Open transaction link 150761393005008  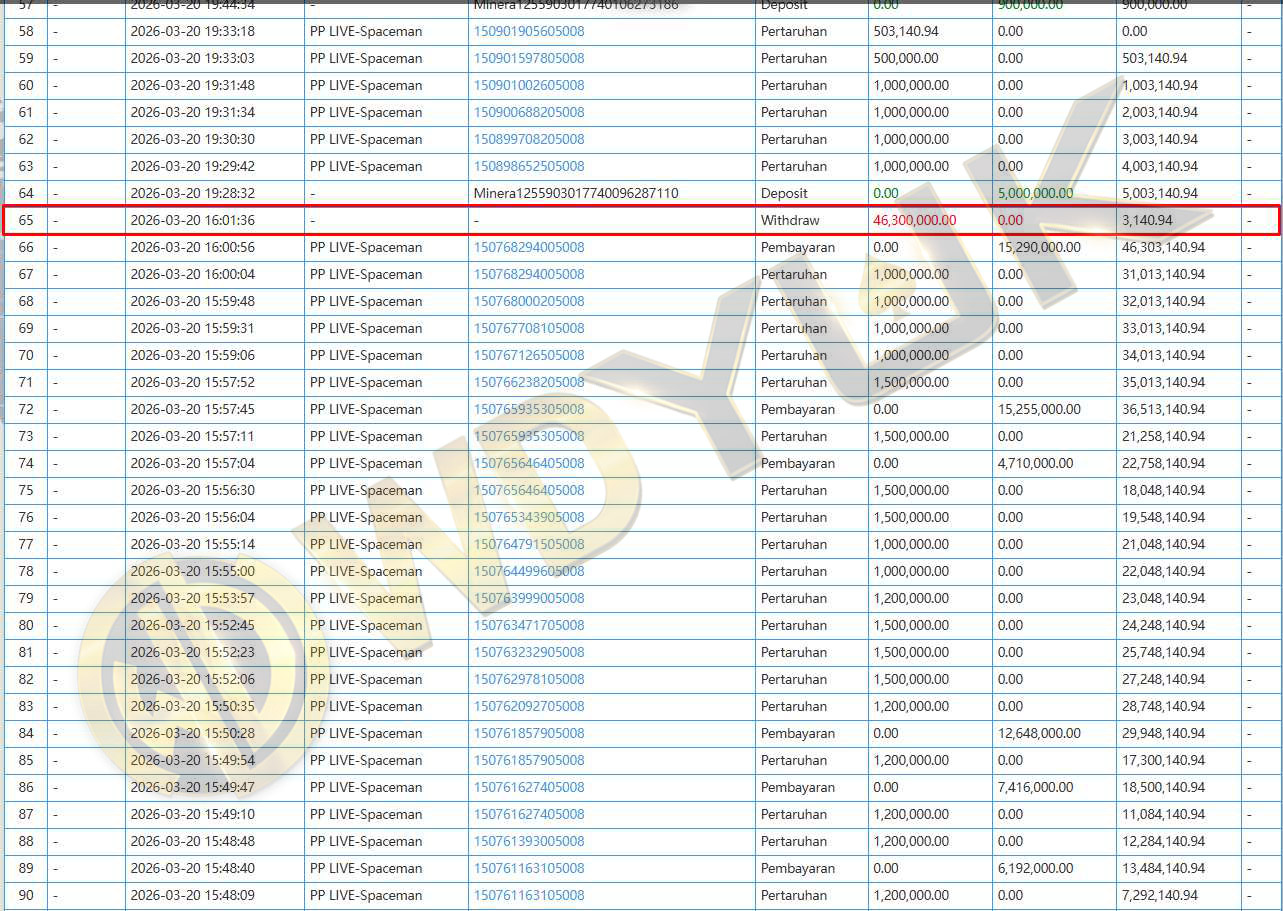pyautogui.click(x=528, y=842)
